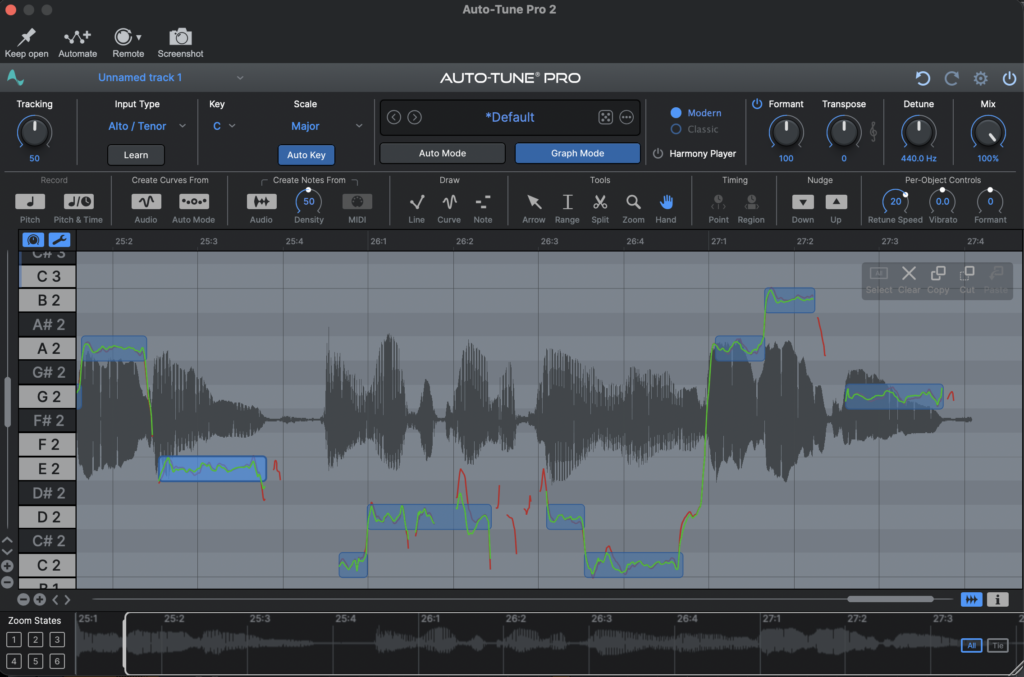The image size is (1024, 677).
Task: Recall Zoom State 1
Action: coord(14,639)
